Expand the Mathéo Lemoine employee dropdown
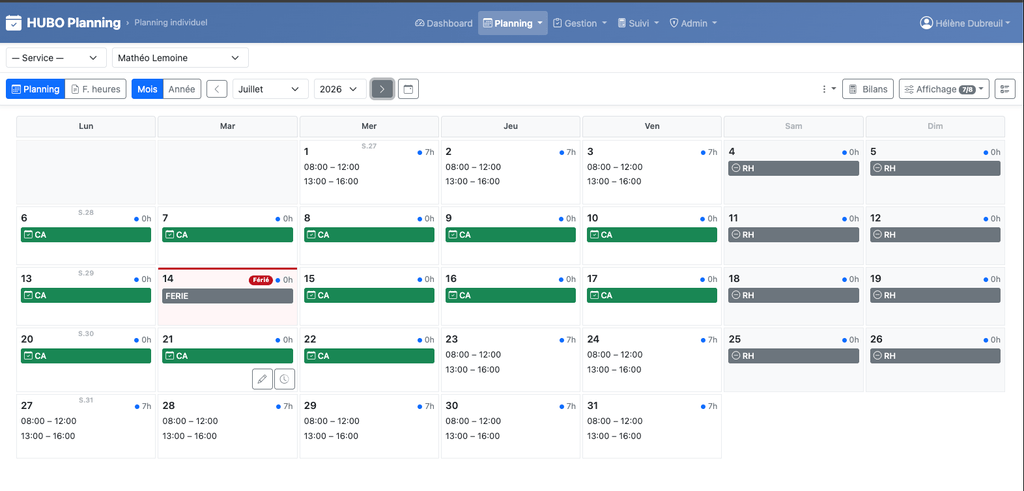Screen dimensions: 1024x491 click(x=180, y=57)
